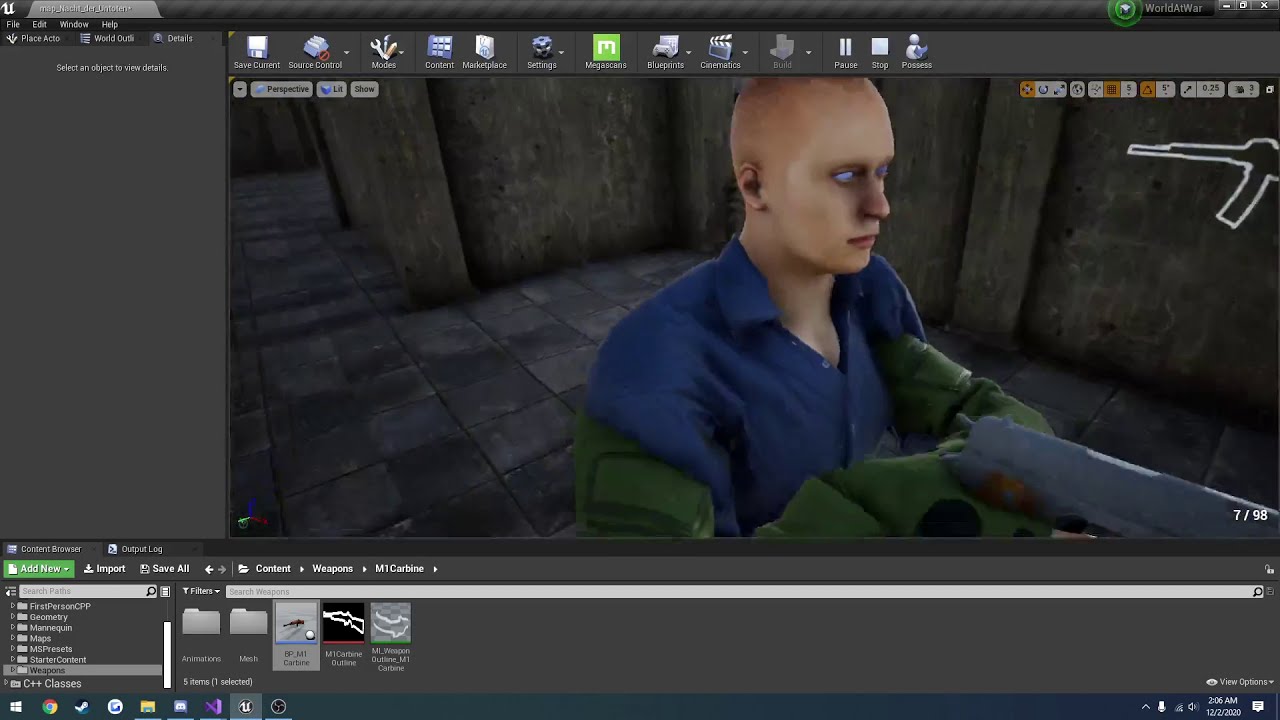
Task: Select the rotate gizmo mode in viewport
Action: click(1043, 89)
